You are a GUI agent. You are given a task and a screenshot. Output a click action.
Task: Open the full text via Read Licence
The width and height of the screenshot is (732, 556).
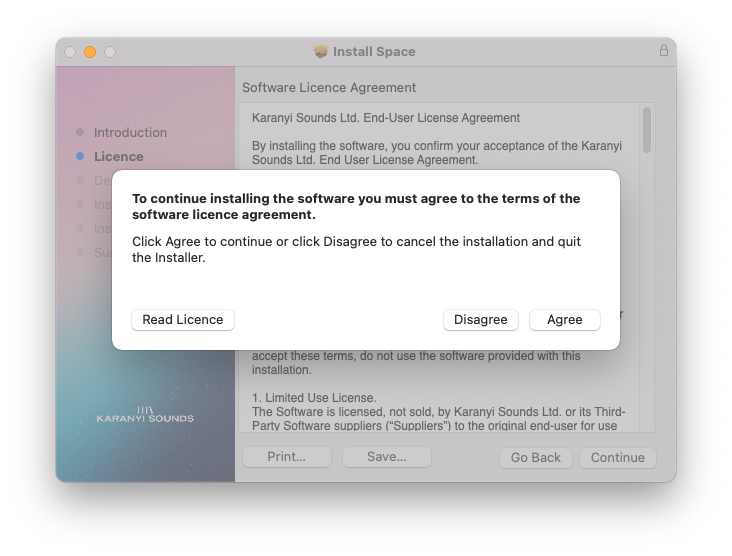pos(183,320)
